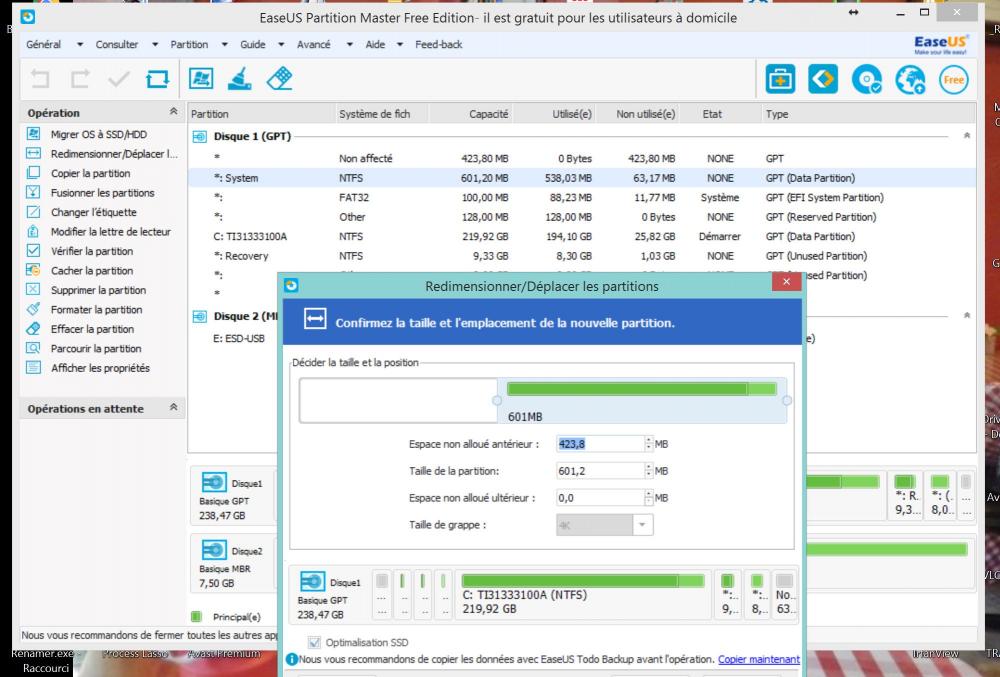Click stepper arrows for Espace non alloué antérieur
The width and height of the screenshot is (1000, 677).
click(648, 444)
